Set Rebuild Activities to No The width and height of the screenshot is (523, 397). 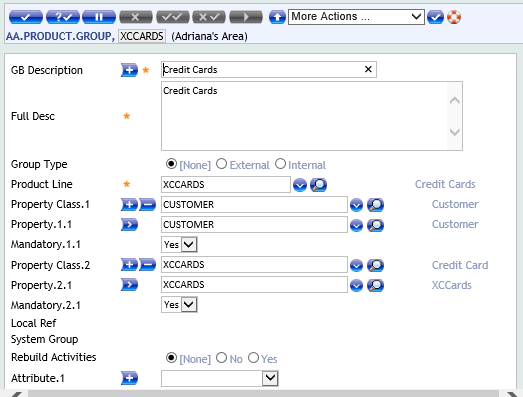(221, 358)
